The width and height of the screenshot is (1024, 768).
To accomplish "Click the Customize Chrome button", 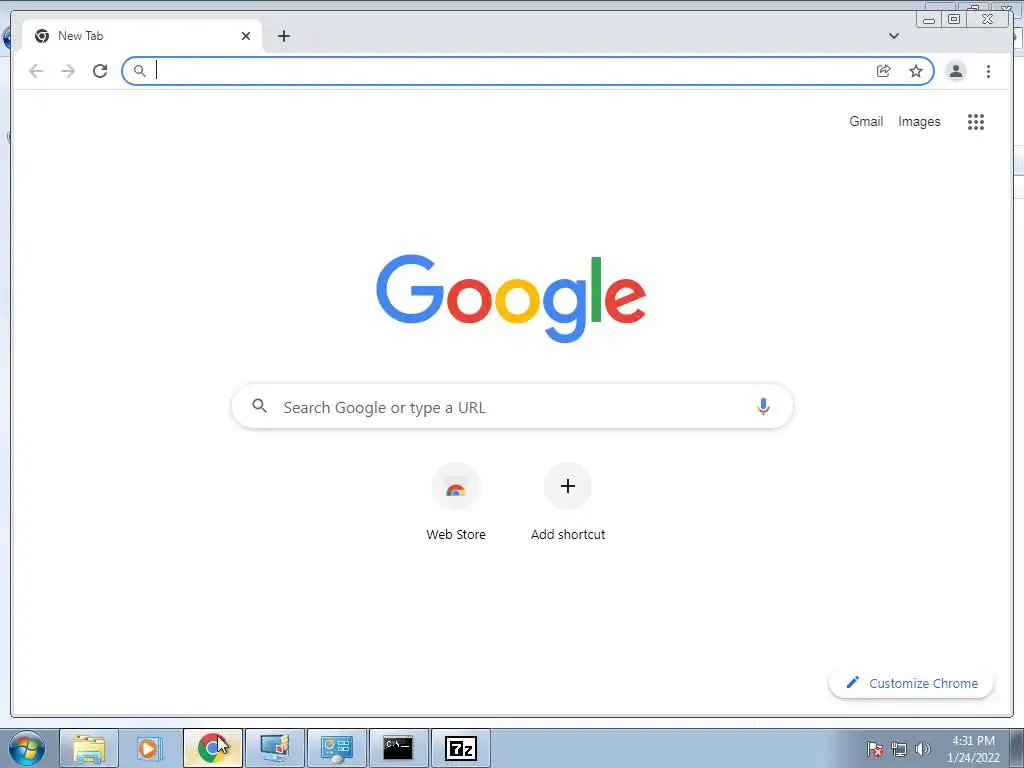I will coord(912,683).
